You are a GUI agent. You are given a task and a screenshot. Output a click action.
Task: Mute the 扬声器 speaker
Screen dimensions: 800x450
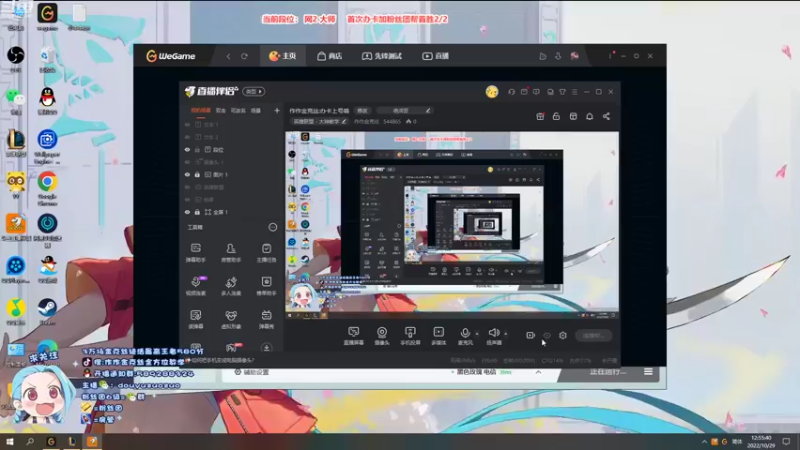tap(493, 336)
